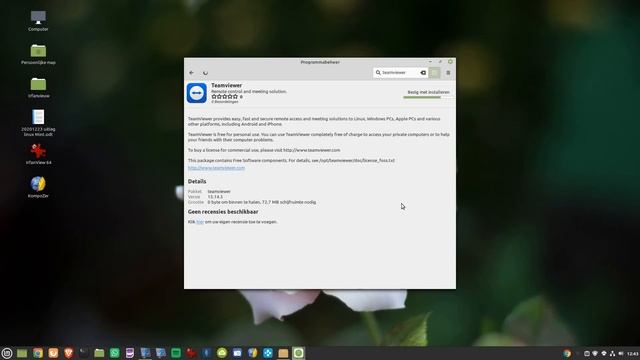This screenshot has height=360, width=640.
Task: Open the Irfanview folder on desktop
Action: [x=38, y=88]
